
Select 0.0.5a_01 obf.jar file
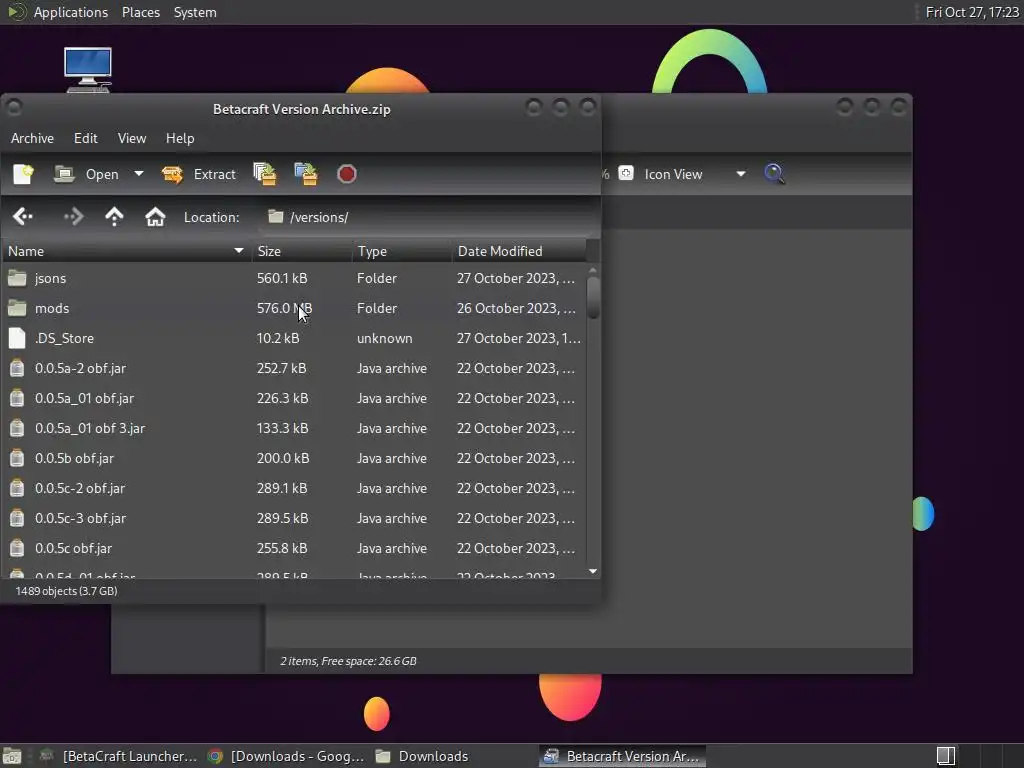point(294,398)
